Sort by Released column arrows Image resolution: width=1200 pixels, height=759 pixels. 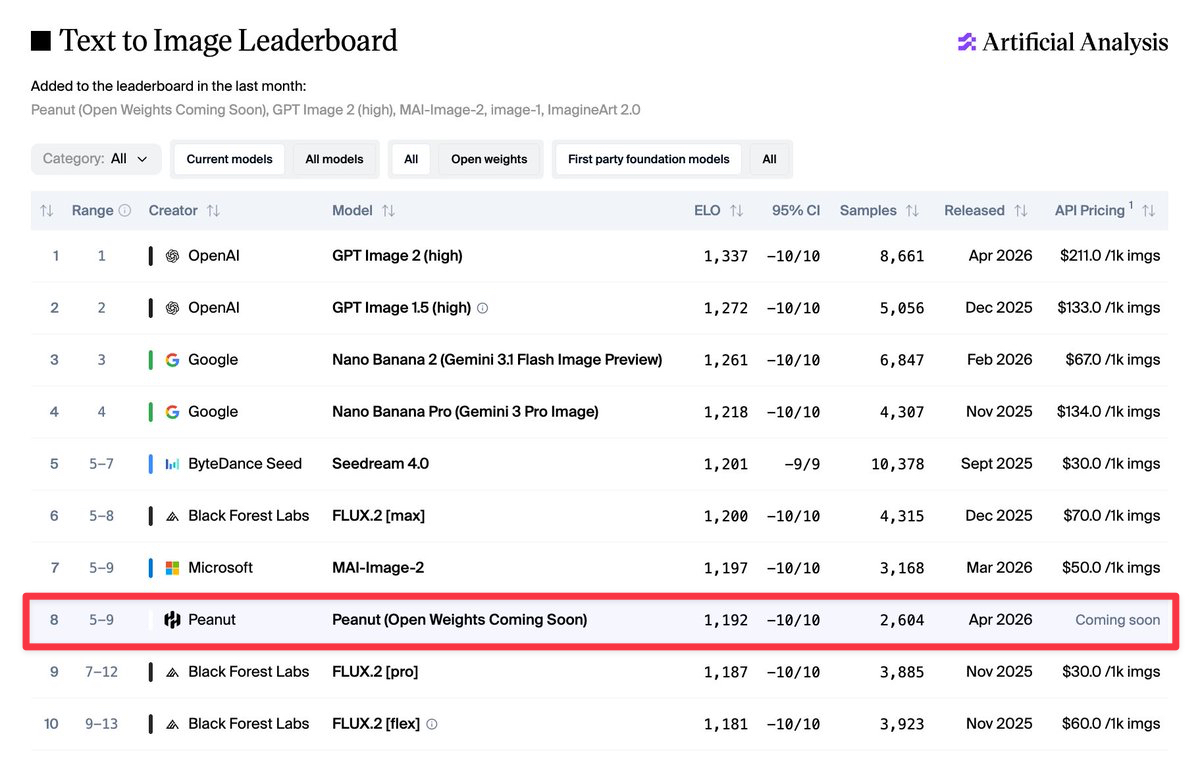1020,211
